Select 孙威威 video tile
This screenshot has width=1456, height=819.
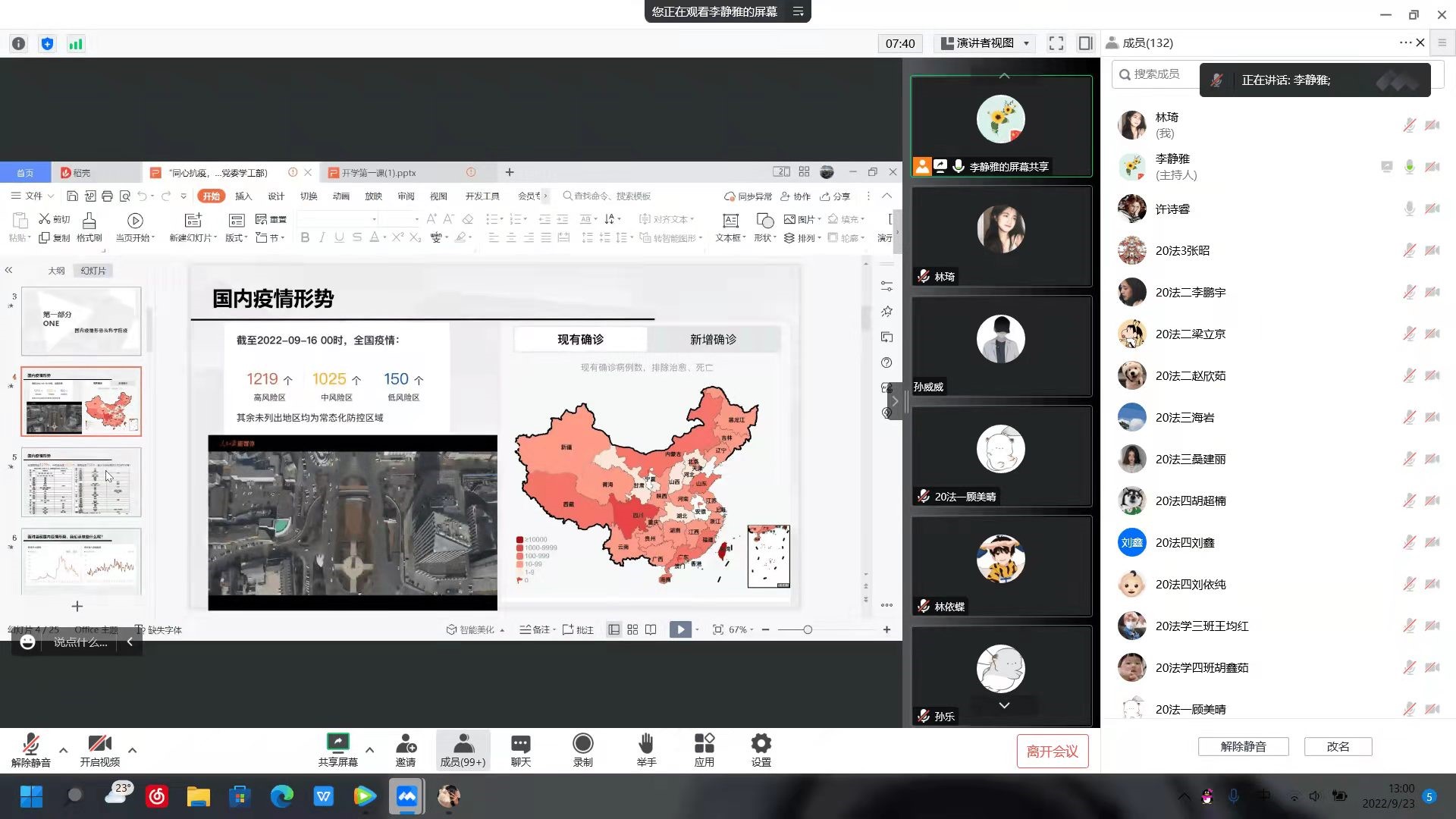point(1001,347)
